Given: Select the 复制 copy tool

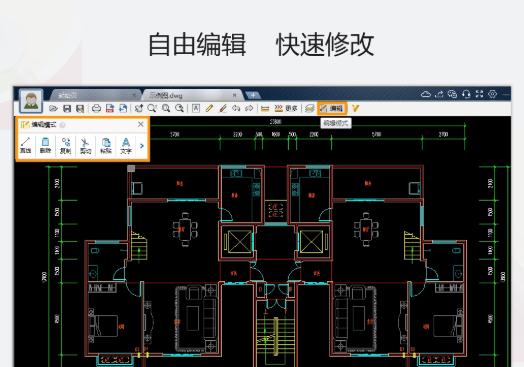Looking at the screenshot, I should 66,145.
